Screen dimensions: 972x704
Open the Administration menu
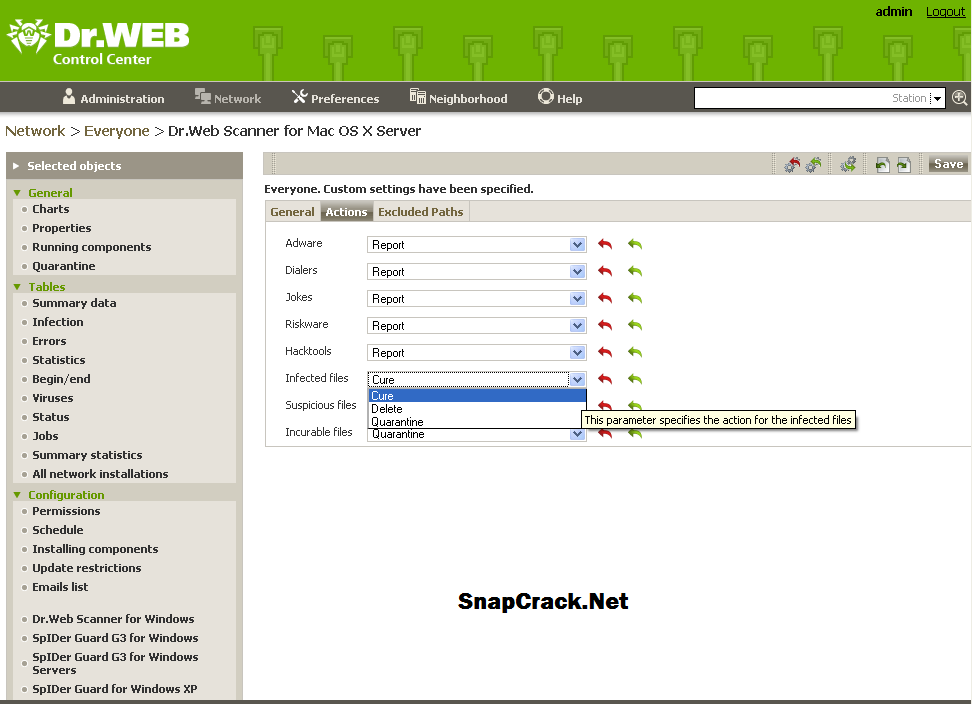point(113,98)
